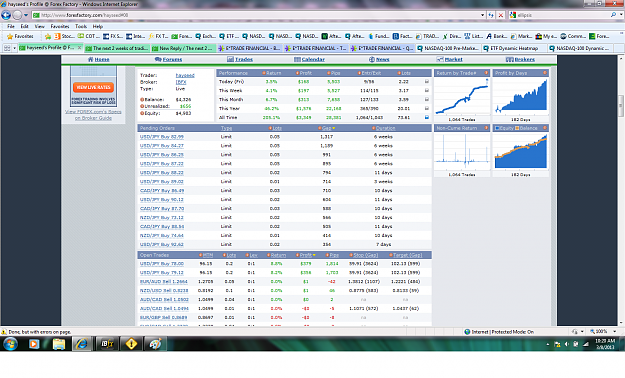
Task: Click the blue icon in All Time row
Action: [x=426, y=117]
